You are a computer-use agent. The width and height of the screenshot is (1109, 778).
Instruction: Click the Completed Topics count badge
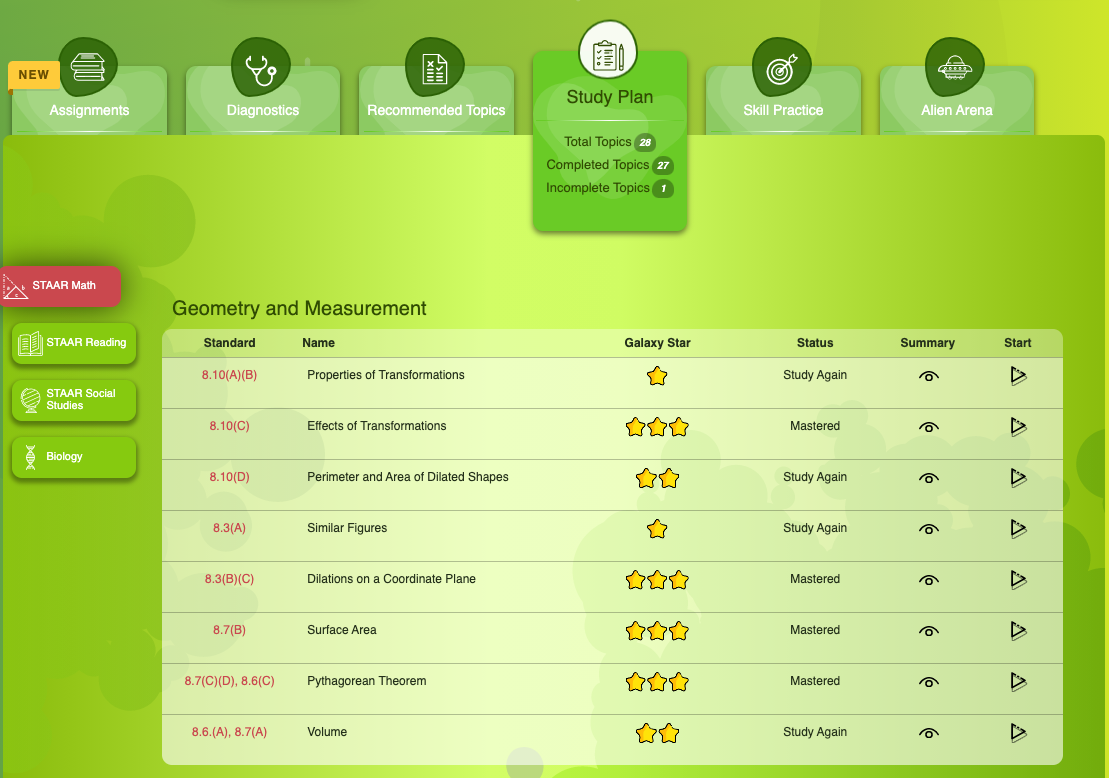[x=663, y=166]
